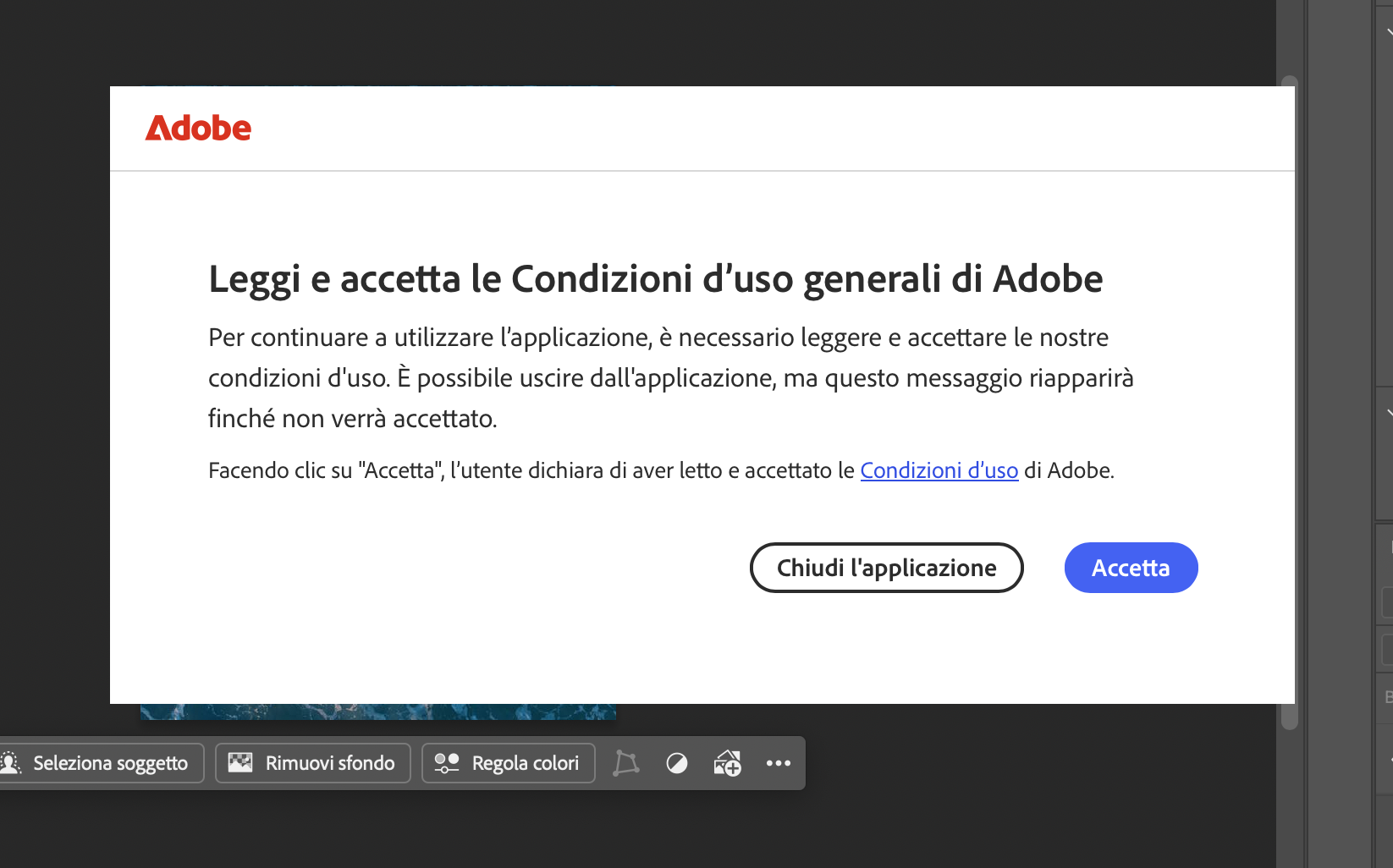Open the three-dots more options menu
Screen dimensions: 1393x868
[x=779, y=763]
